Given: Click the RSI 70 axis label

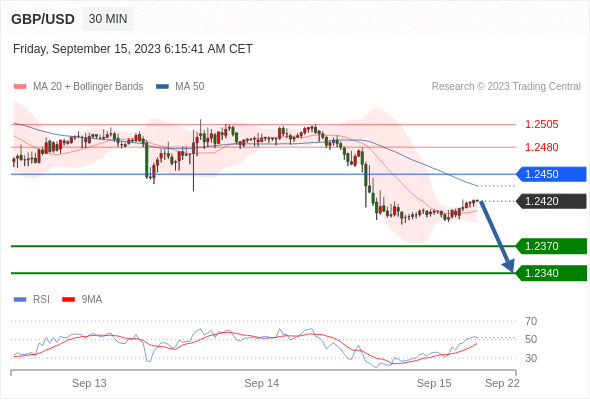Looking at the screenshot, I should [x=531, y=321].
